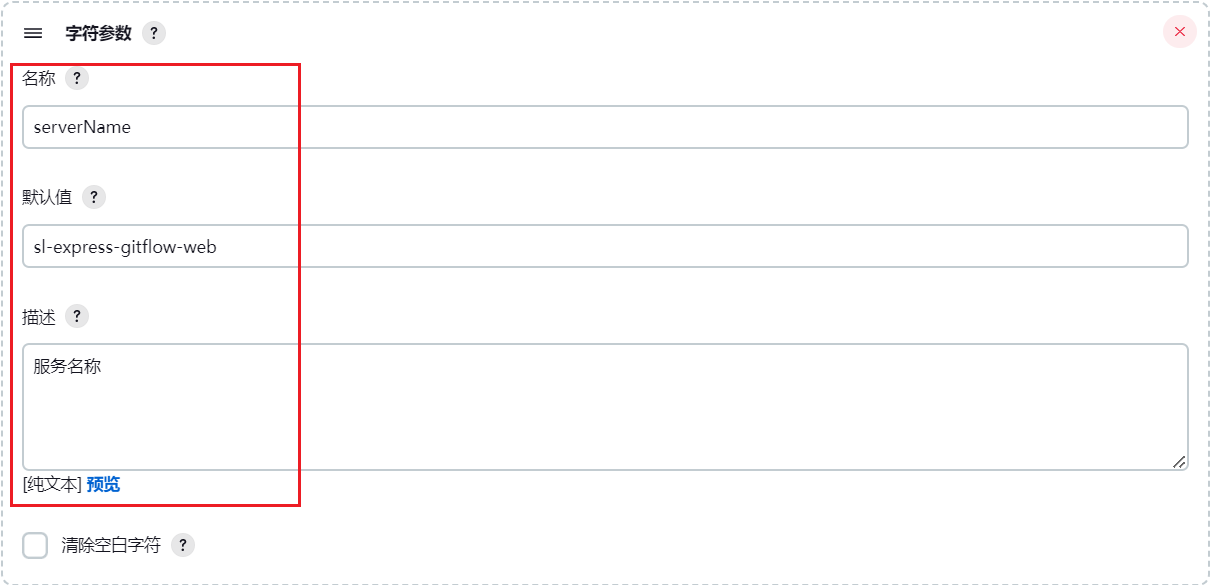Screen dimensions: 1211x585
Task: Open the 预览 preview link
Action: (x=103, y=484)
